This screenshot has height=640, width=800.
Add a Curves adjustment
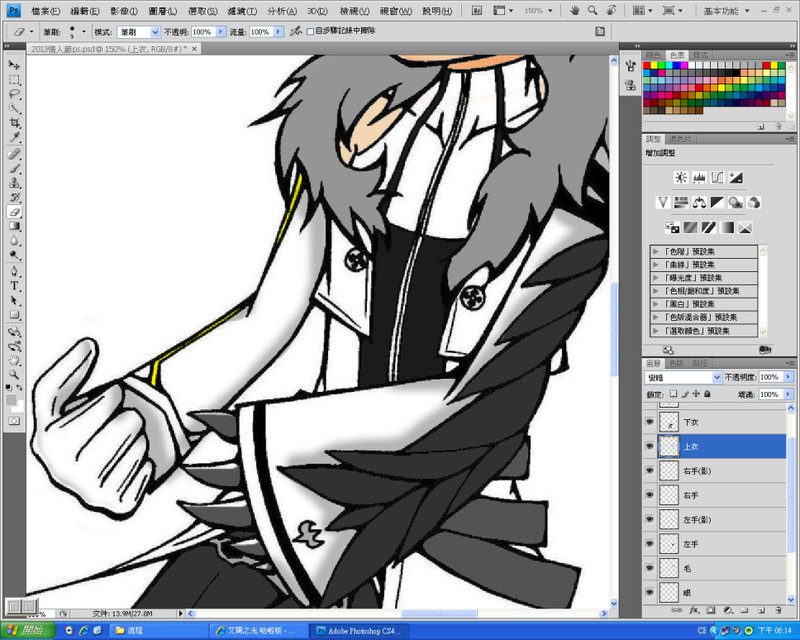[x=717, y=178]
